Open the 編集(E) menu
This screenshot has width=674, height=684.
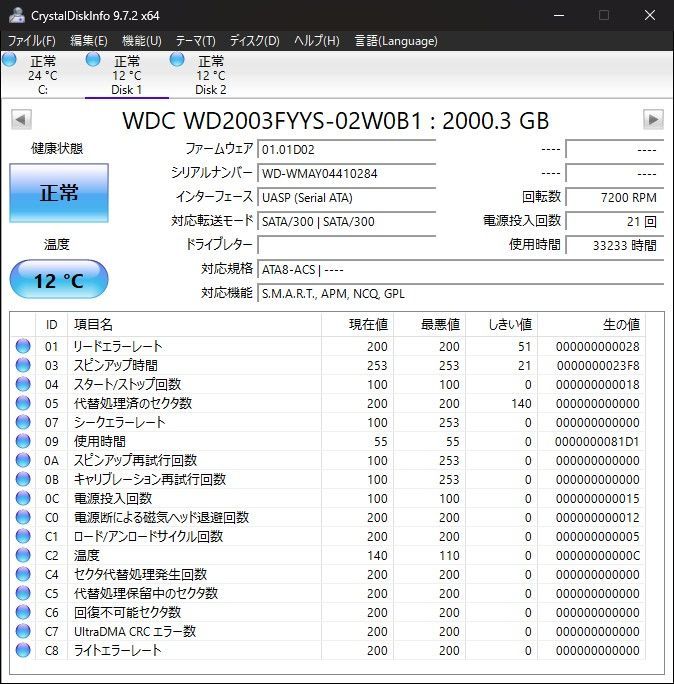click(x=89, y=41)
